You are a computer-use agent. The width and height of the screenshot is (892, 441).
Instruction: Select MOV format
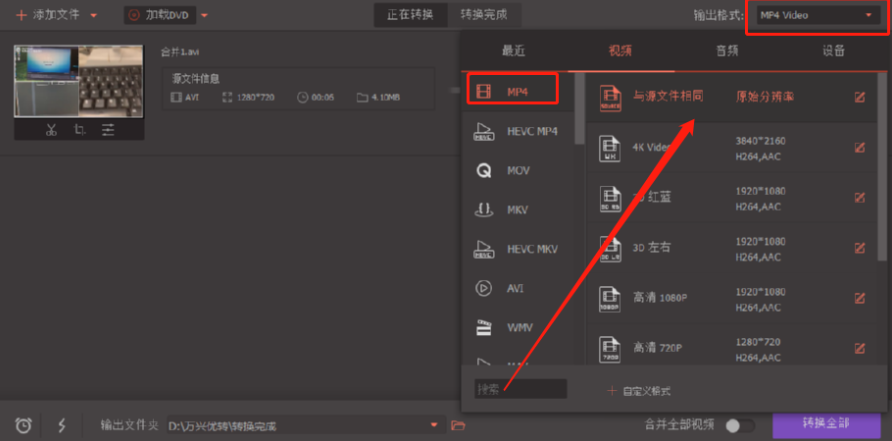tap(519, 171)
